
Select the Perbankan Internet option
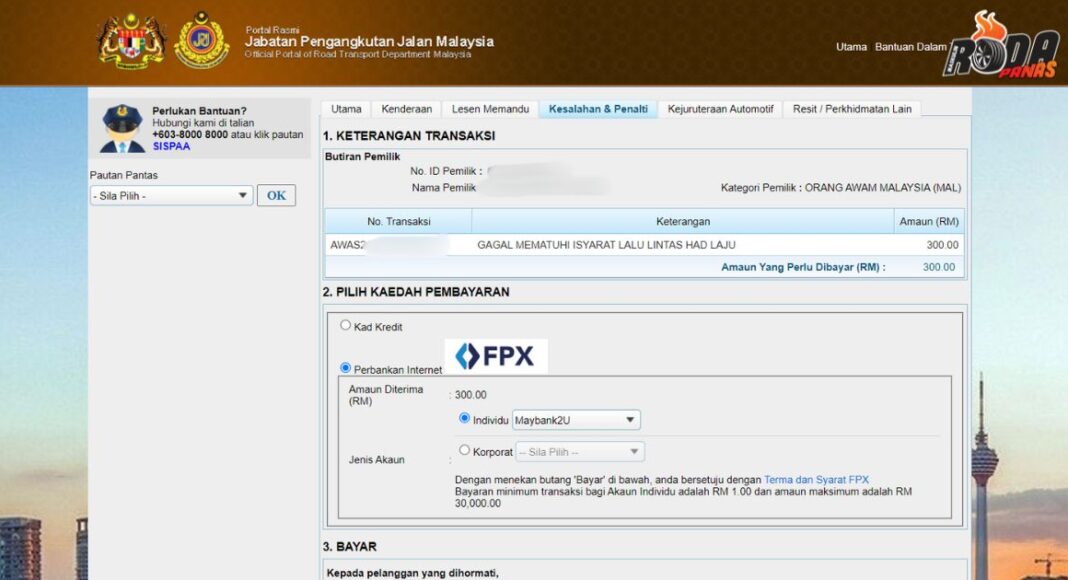coord(345,369)
